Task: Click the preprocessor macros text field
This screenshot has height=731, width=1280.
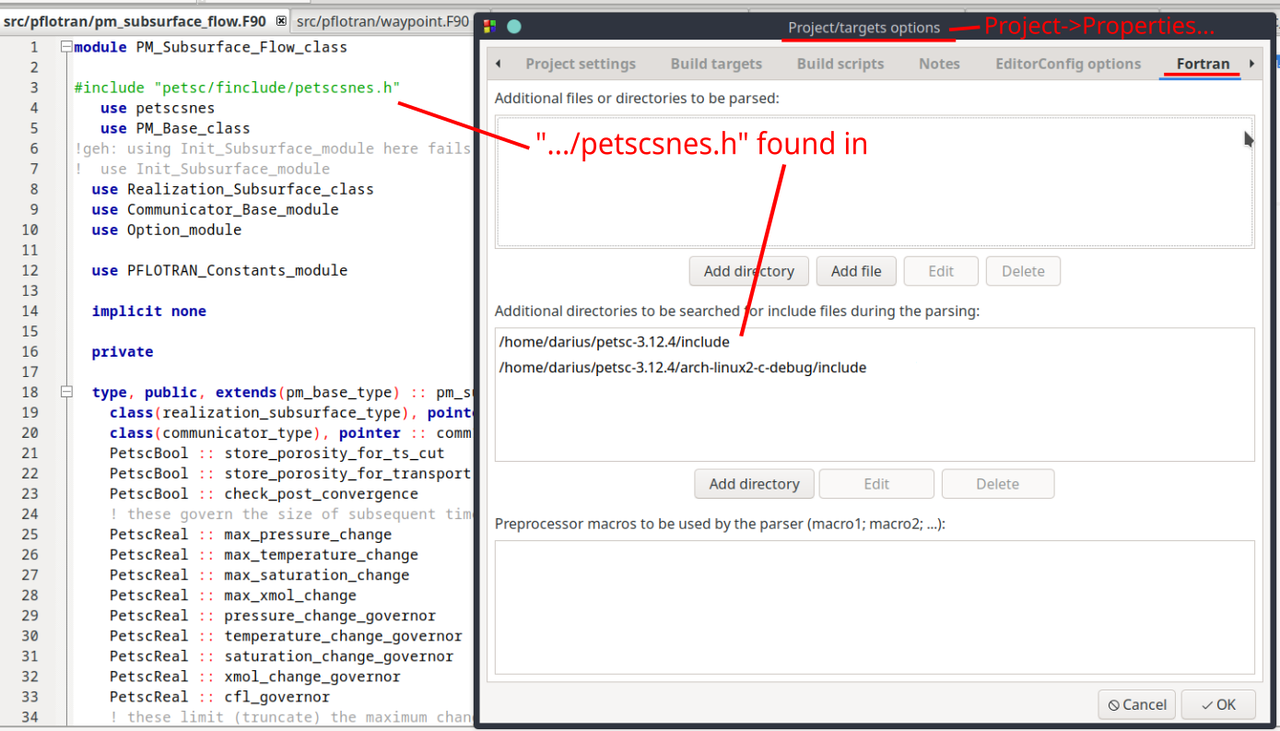Action: point(874,607)
